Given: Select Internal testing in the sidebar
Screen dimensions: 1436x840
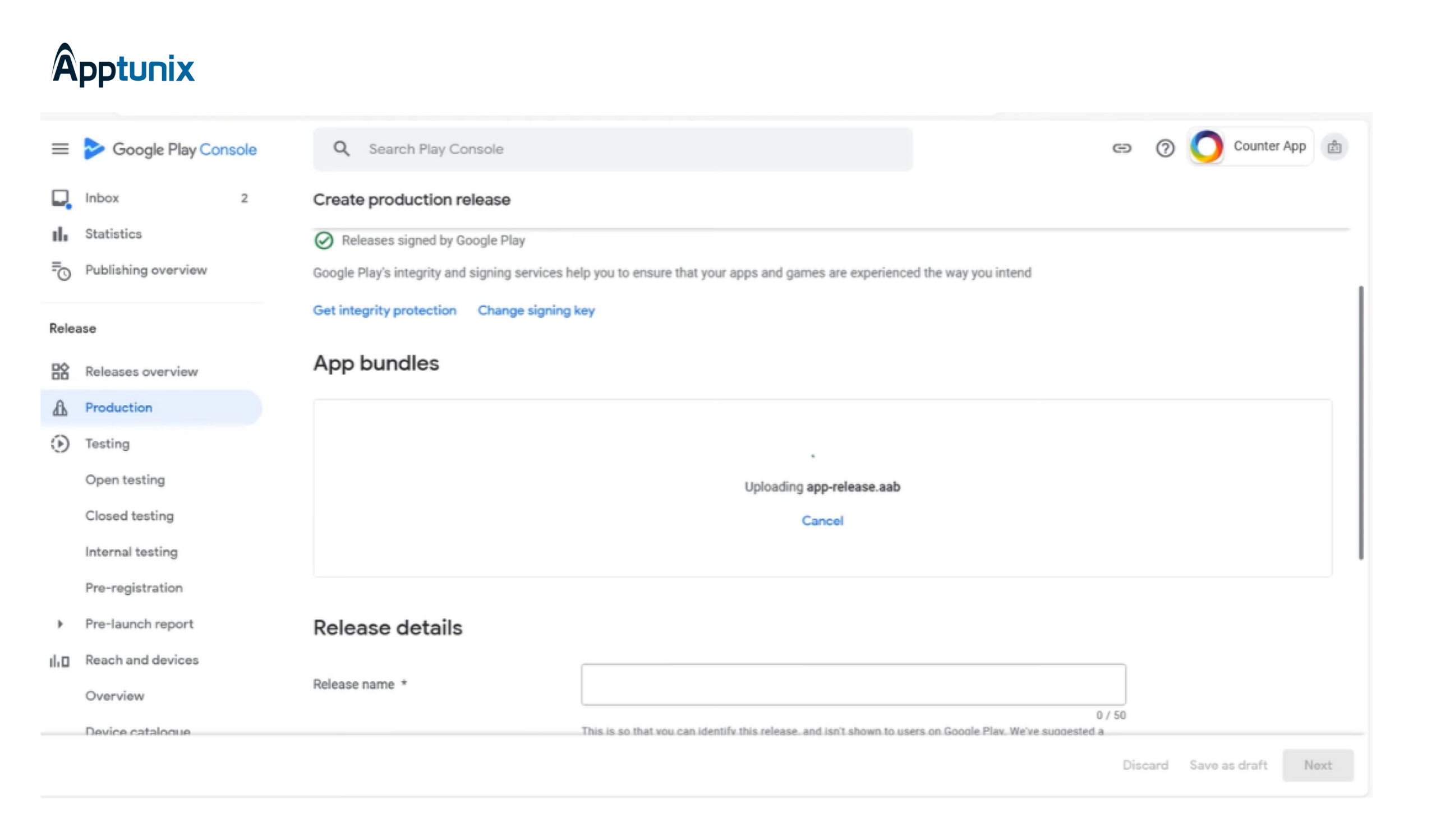Looking at the screenshot, I should 131,552.
